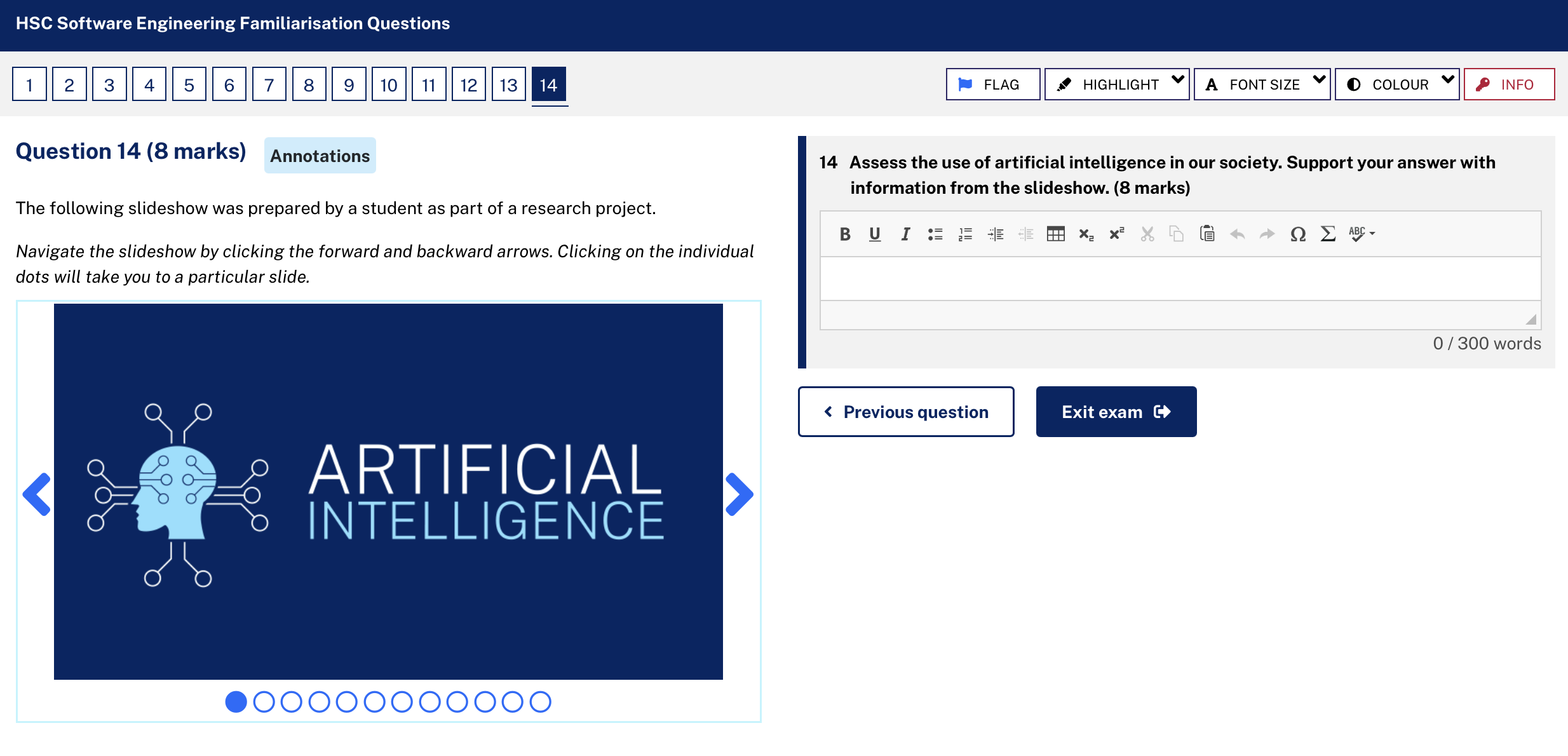
Task: Select the sixth slide dot
Action: (x=374, y=702)
